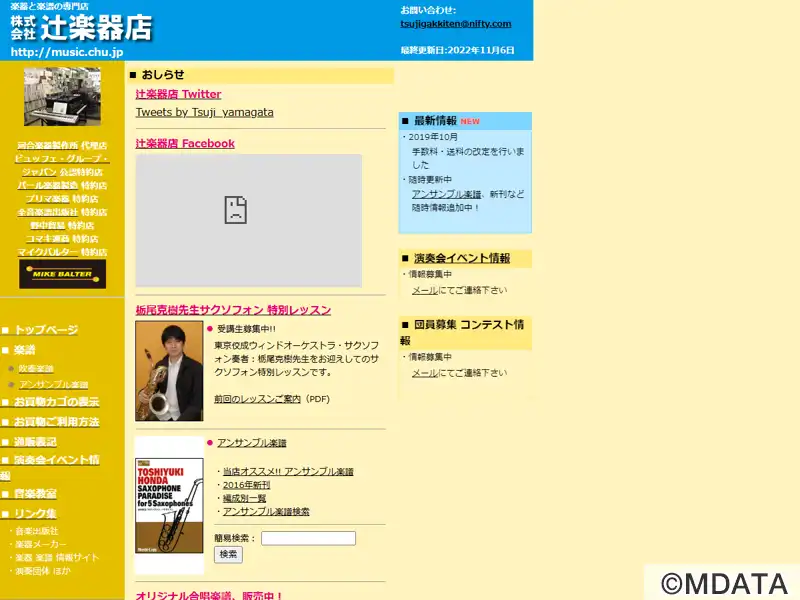
Task: Open お買物ご利用方法 in sidebar
Action: 57,422
